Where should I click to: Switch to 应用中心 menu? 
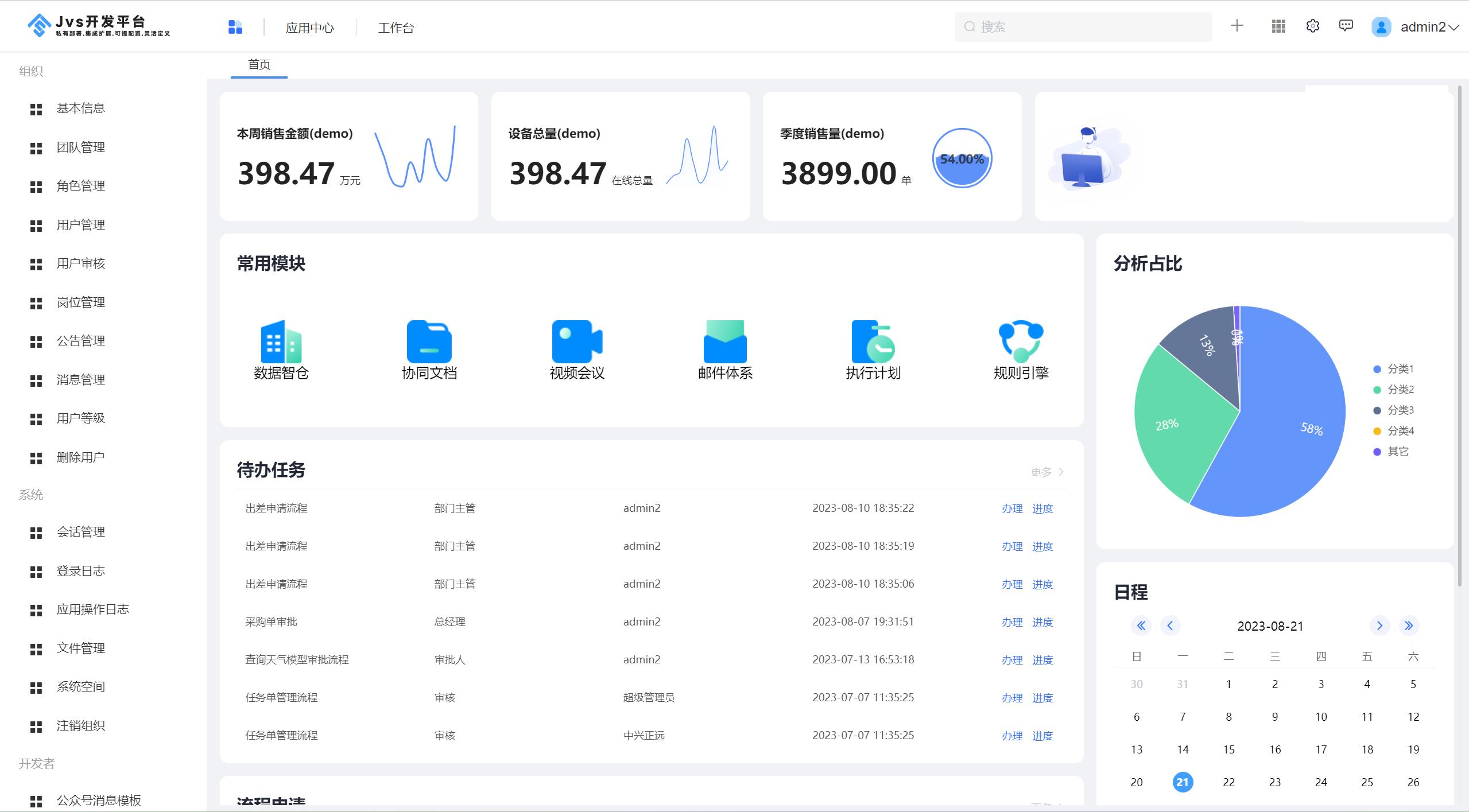(x=309, y=28)
